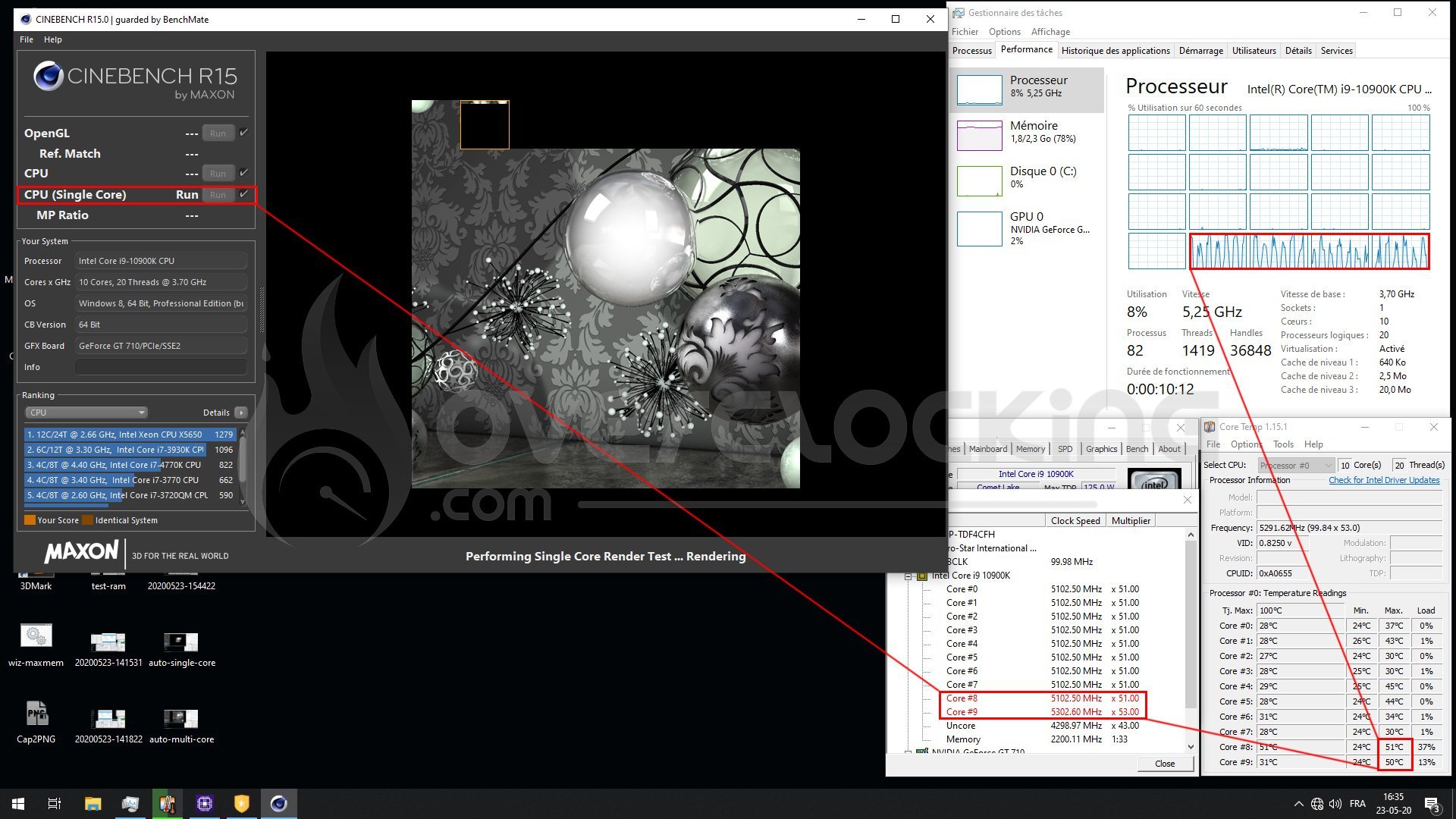1456x819 pixels.
Task: Collapse the Intel Core i9 10900K tree node
Action: (x=908, y=576)
